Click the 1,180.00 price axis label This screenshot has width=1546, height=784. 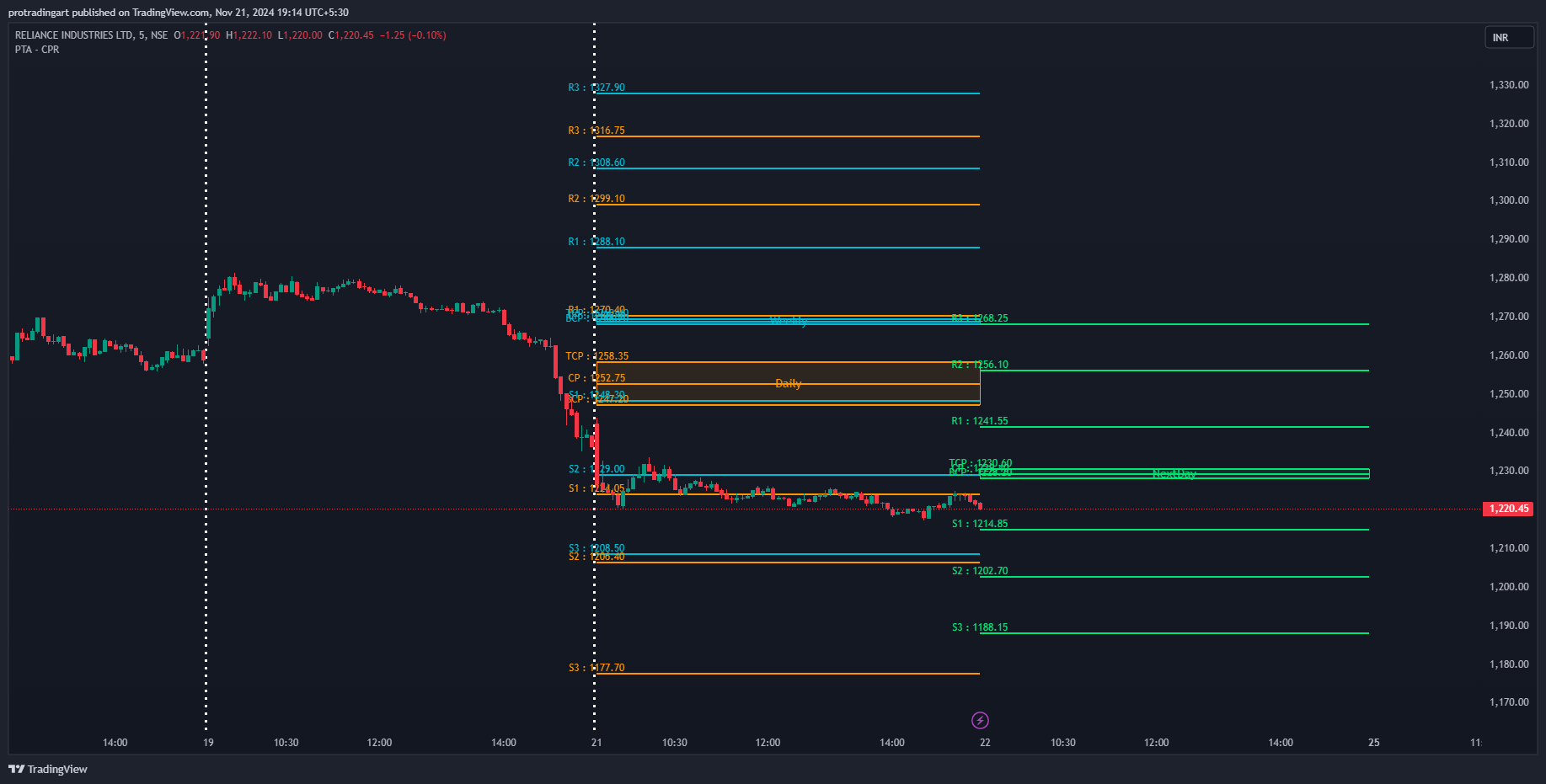pyautogui.click(x=1509, y=664)
